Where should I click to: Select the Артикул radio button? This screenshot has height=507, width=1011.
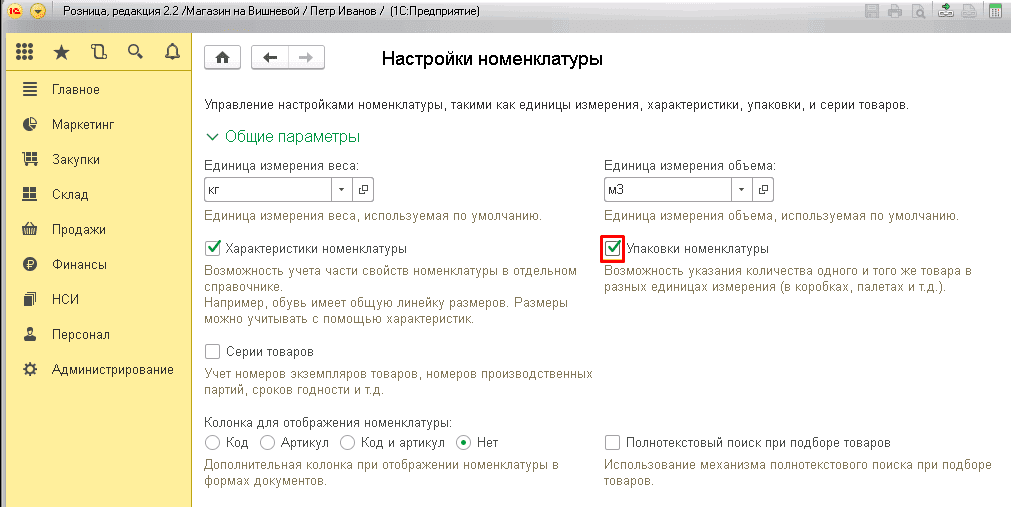[267, 442]
